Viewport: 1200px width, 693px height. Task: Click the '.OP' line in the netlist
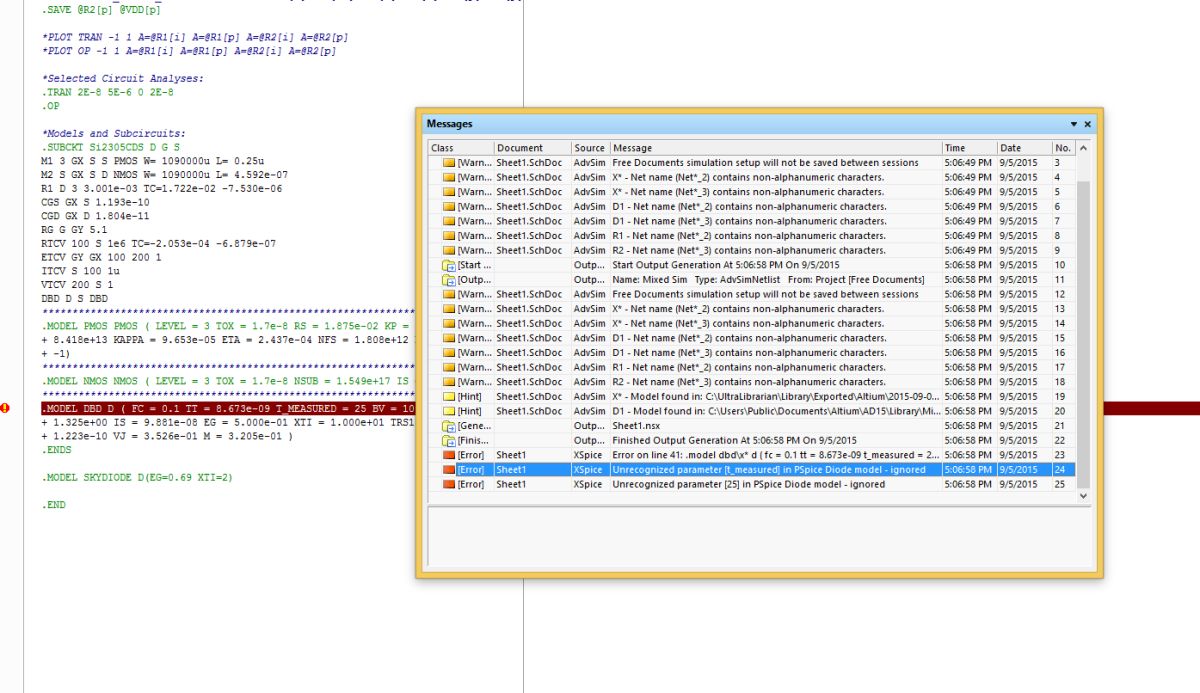[x=50, y=105]
